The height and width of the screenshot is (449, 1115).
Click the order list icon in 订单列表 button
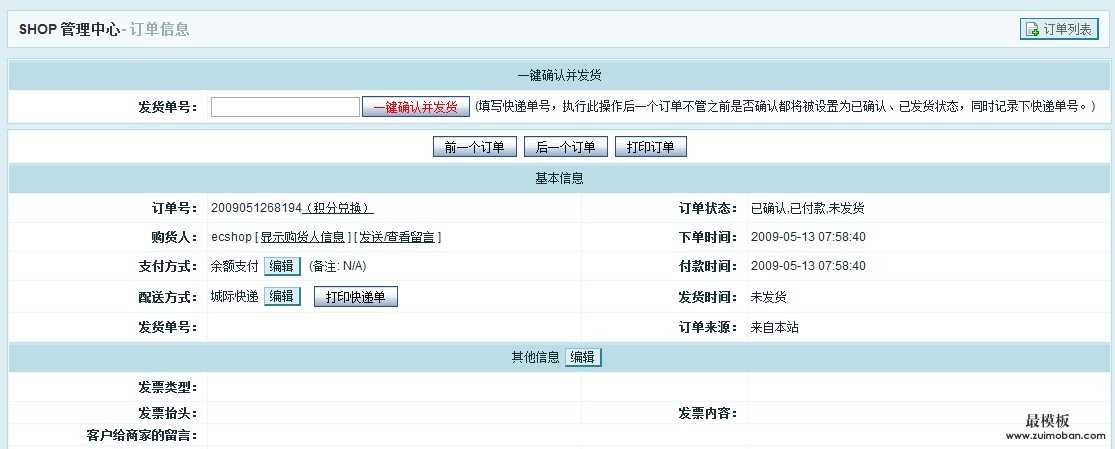click(x=1032, y=30)
